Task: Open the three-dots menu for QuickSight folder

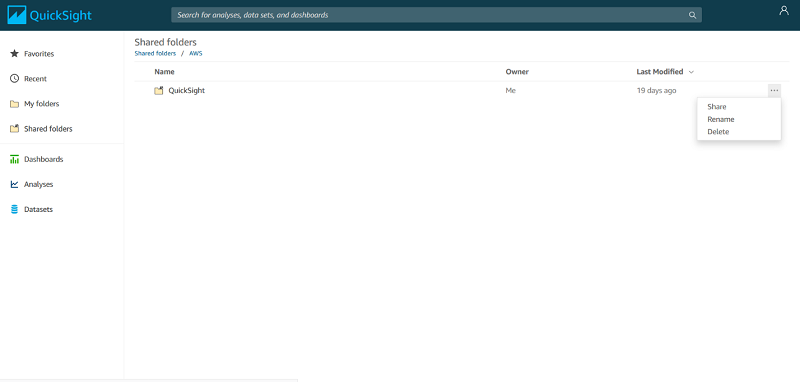Action: tap(774, 90)
